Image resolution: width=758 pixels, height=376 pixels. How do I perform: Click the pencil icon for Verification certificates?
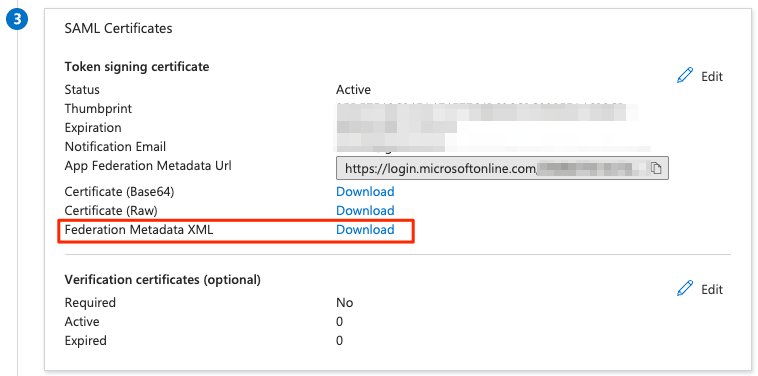[685, 288]
